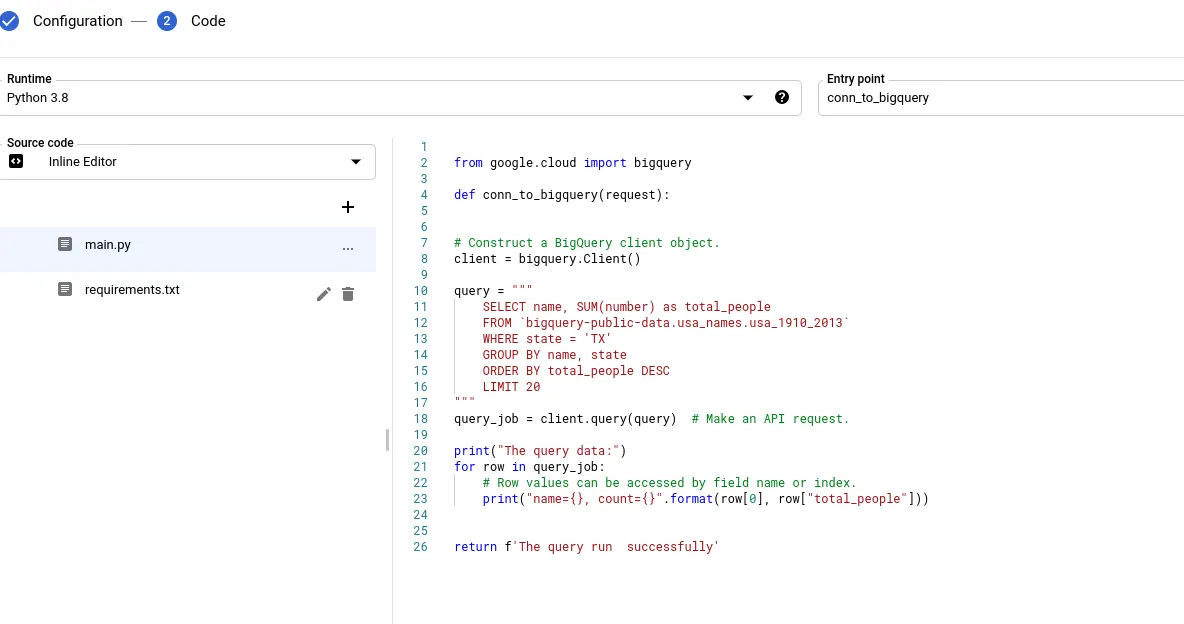The width and height of the screenshot is (1184, 624).
Task: Select the main.py file
Action: click(x=108, y=245)
